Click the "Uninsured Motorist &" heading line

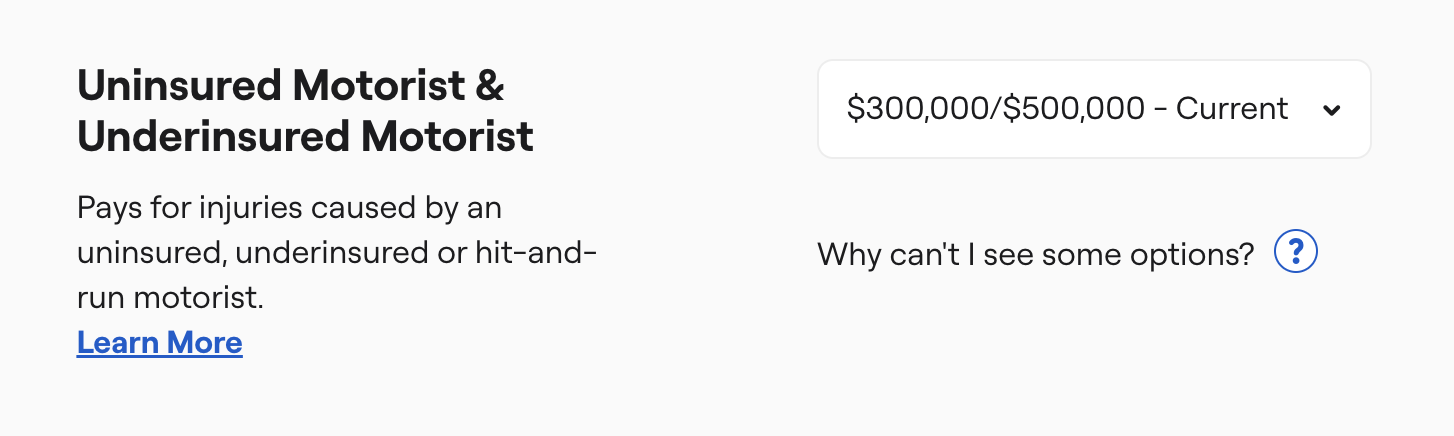[x=290, y=87]
